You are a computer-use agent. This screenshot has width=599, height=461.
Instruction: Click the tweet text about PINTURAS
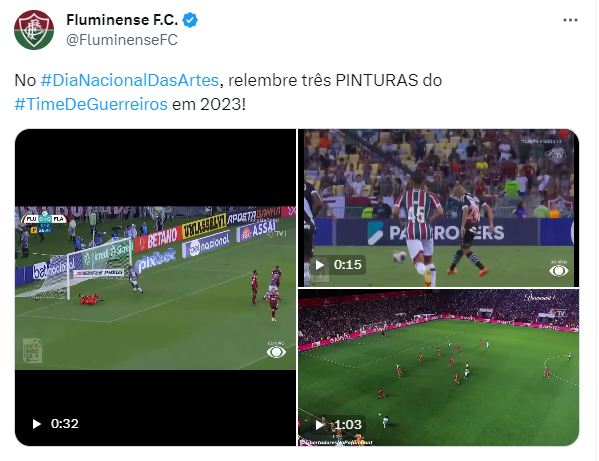click(228, 92)
